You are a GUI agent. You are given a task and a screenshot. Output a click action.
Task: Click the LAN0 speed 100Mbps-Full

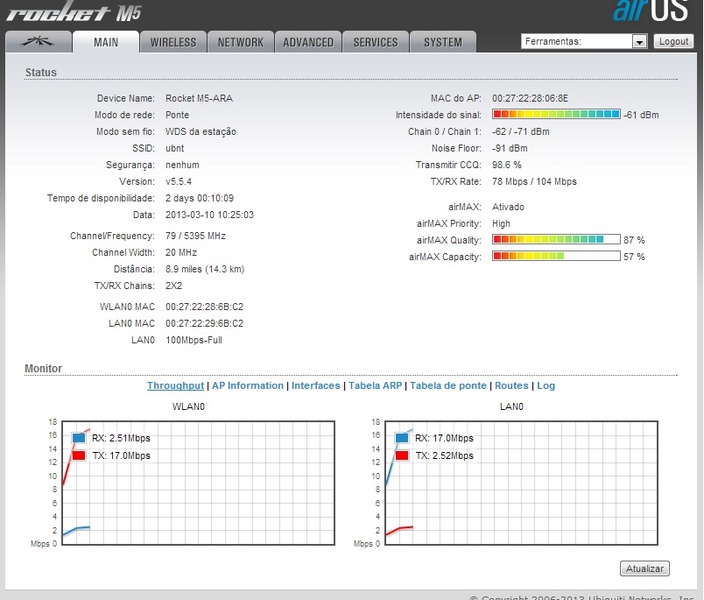[194, 340]
